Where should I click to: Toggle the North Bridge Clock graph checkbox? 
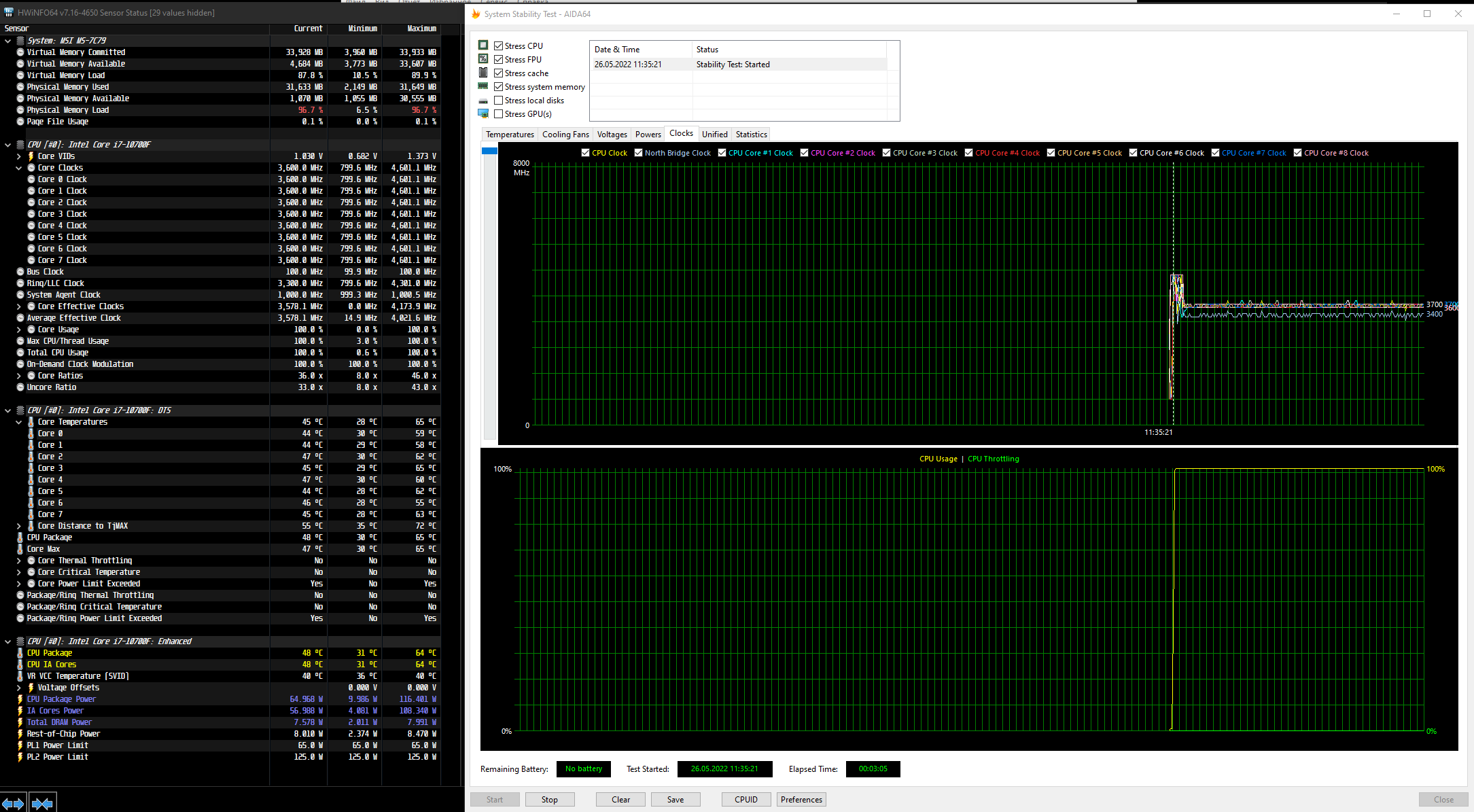click(639, 153)
